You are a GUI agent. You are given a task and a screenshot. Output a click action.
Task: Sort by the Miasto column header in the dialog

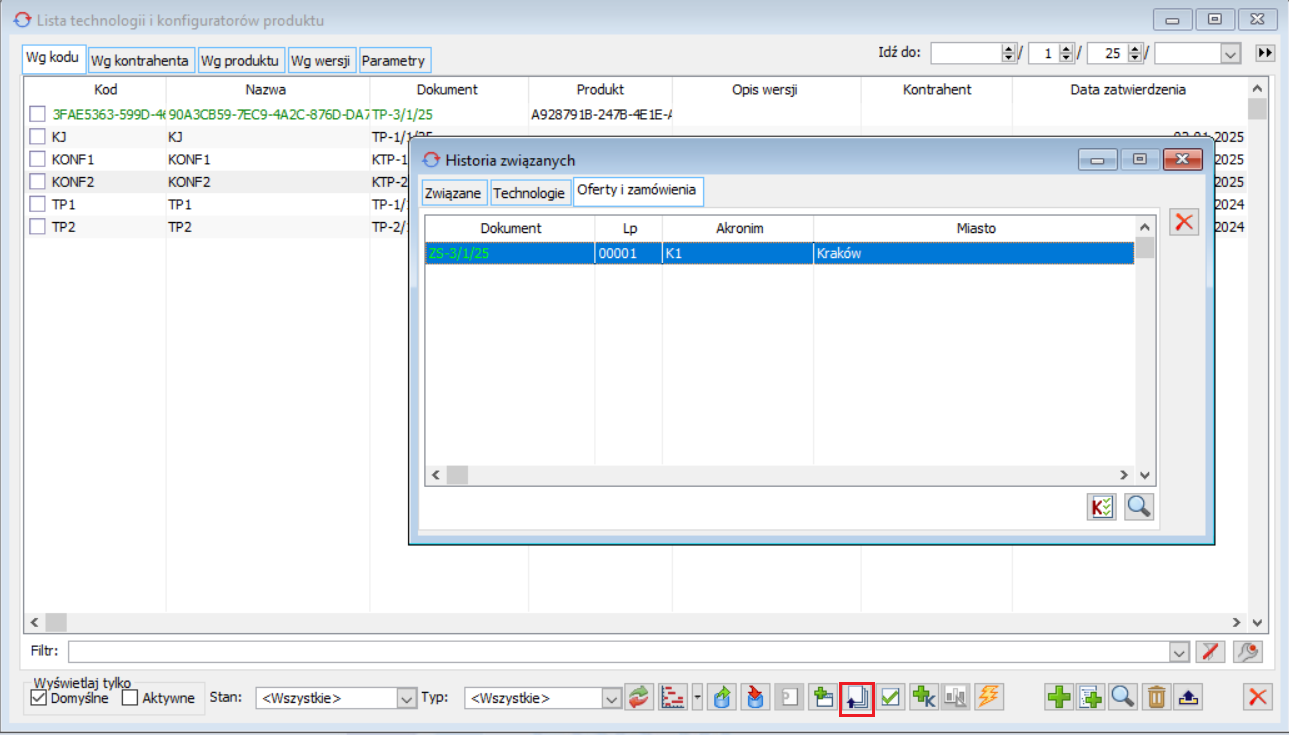(x=975, y=228)
